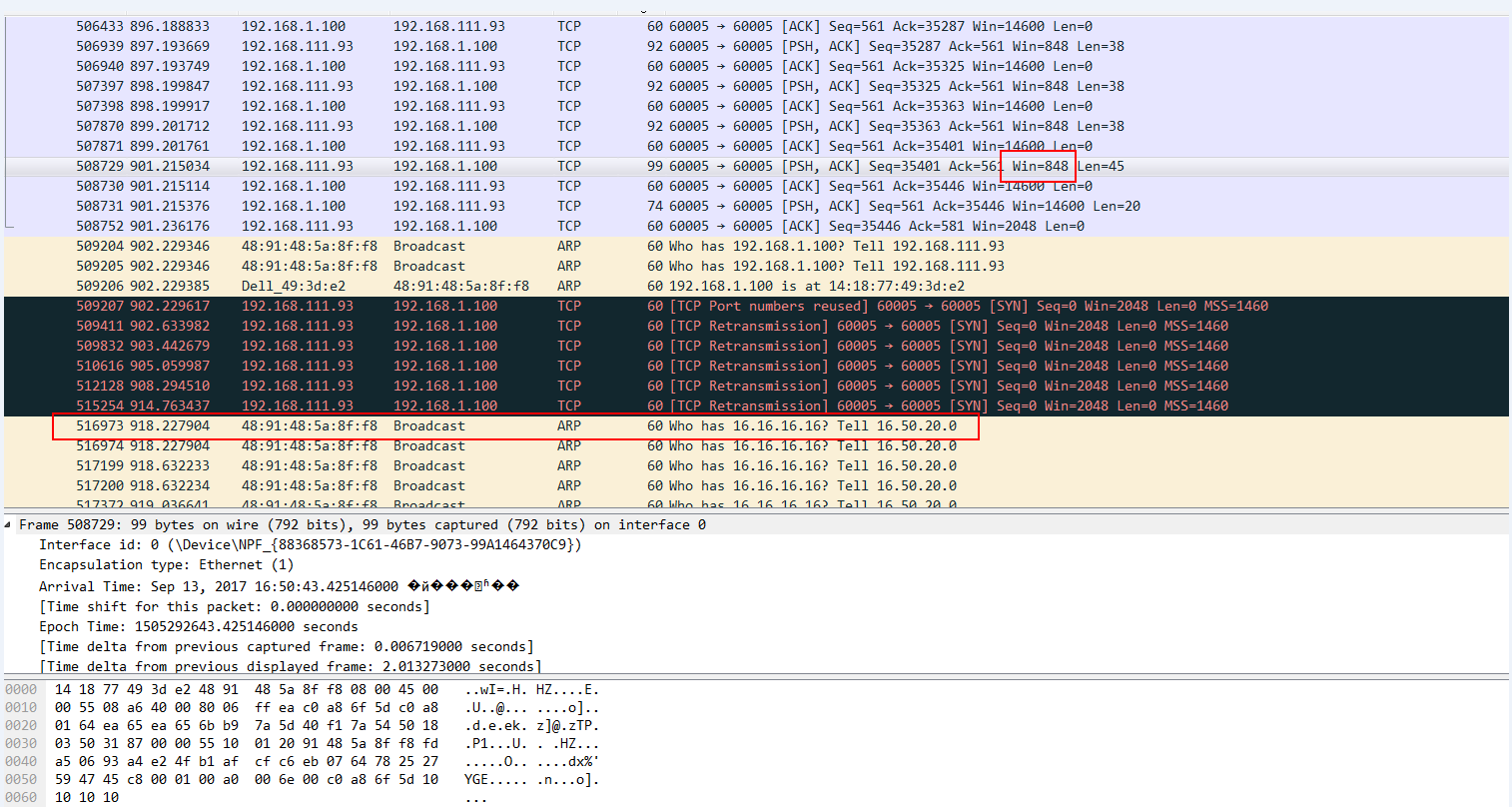Select Time delta from previous captured frame
This screenshot has height=807, width=1512.
(x=287, y=646)
